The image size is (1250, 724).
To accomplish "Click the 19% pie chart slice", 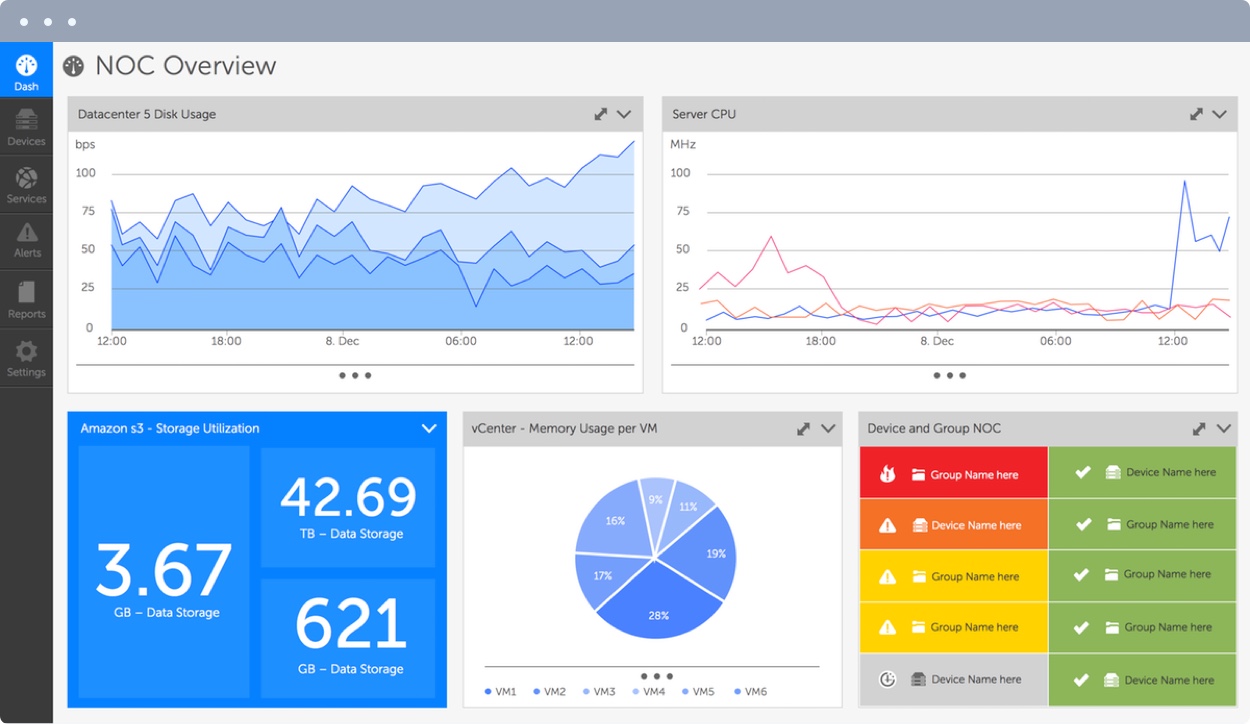I will (706, 556).
